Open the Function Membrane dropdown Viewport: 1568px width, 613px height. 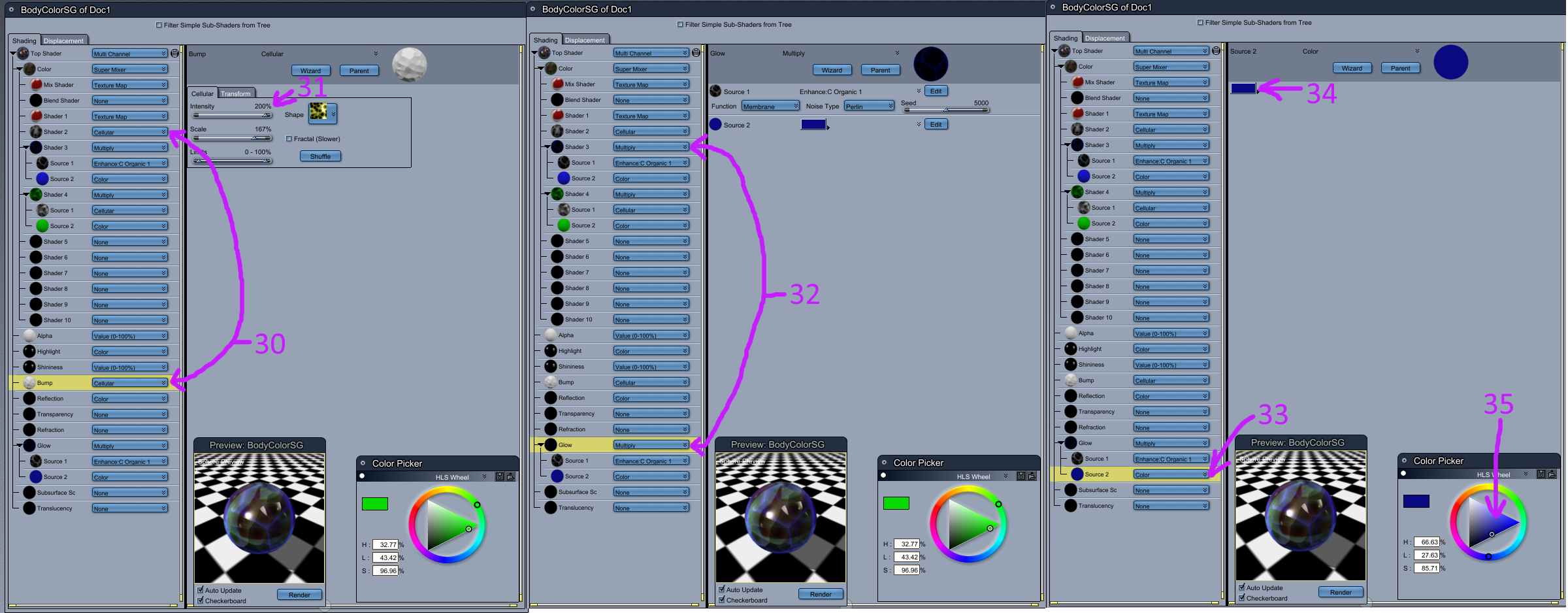[771, 107]
